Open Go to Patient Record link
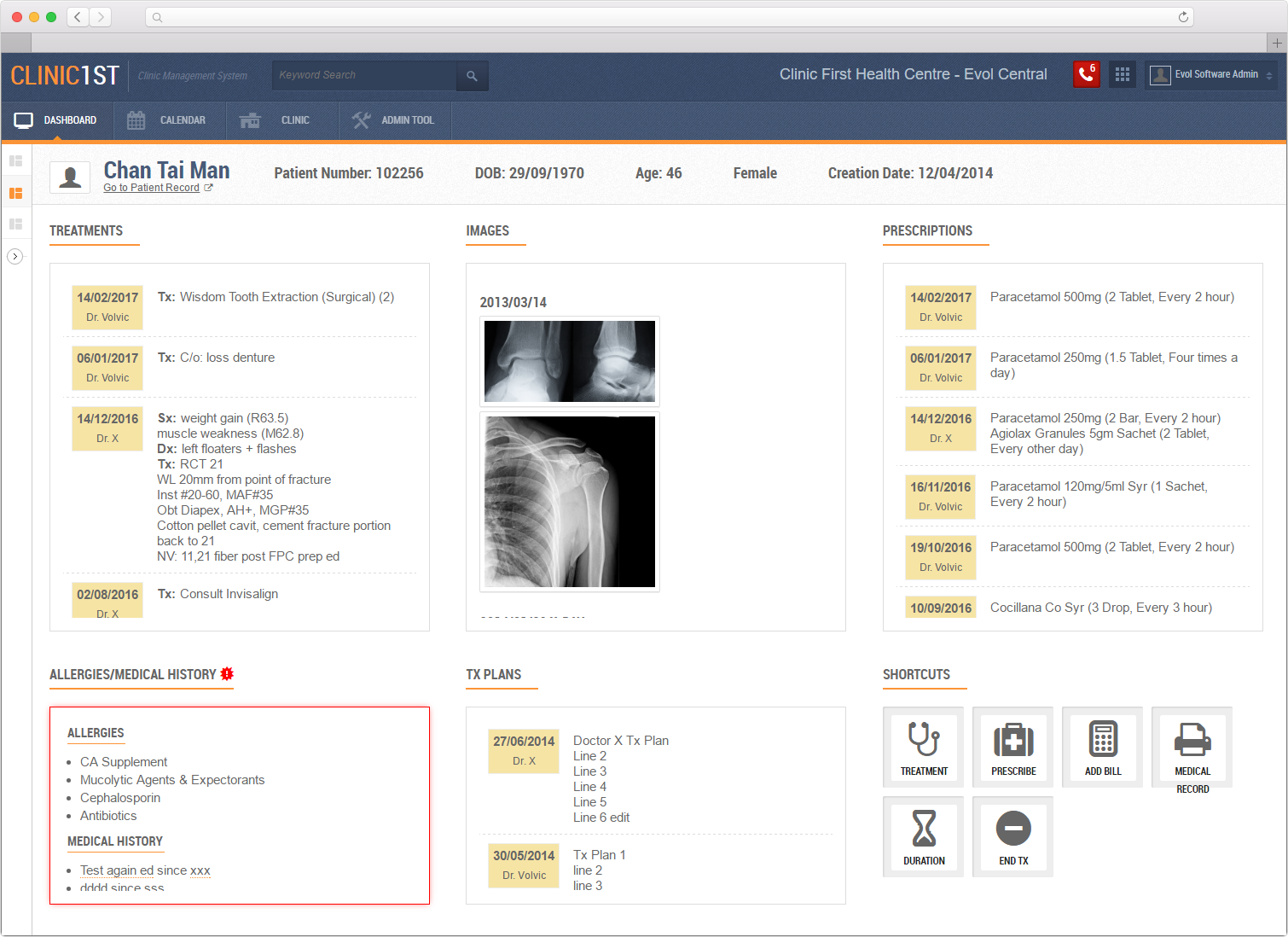Image resolution: width=1288 pixels, height=937 pixels. coord(154,187)
